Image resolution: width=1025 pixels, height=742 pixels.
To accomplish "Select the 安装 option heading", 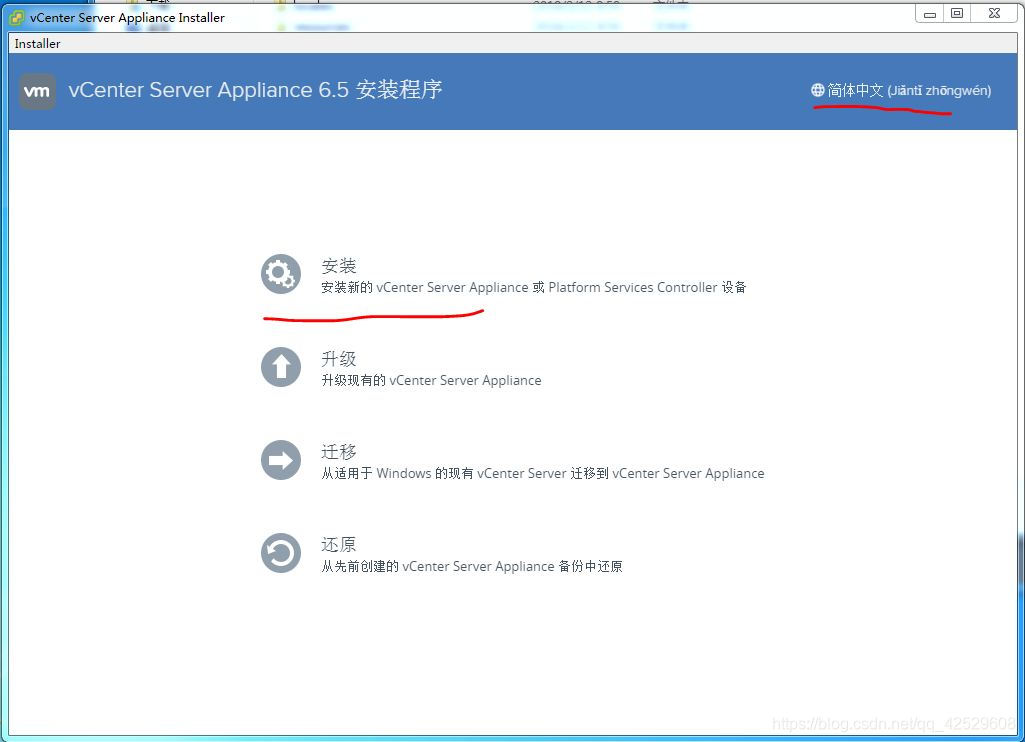I will (x=339, y=266).
